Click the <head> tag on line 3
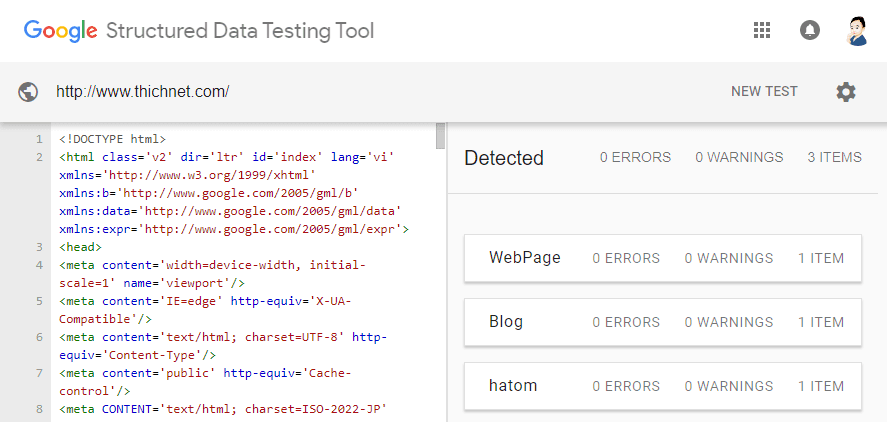Image resolution: width=887 pixels, height=422 pixels. (80, 247)
